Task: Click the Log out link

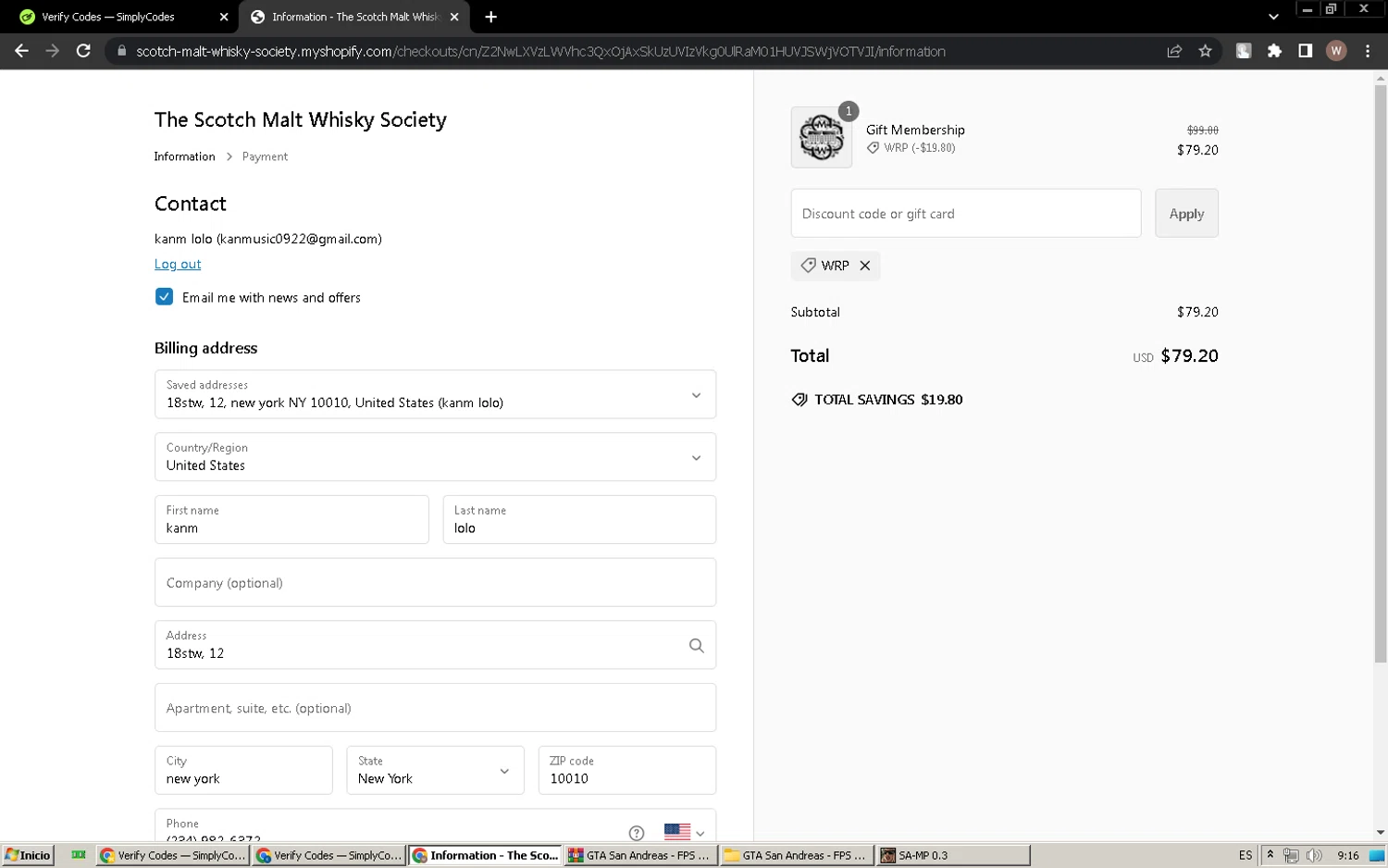Action: 178,264
